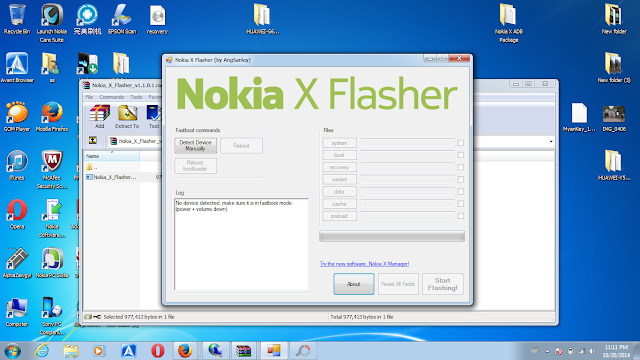
Task: Click the Reboot bootloader button
Action: tap(196, 166)
